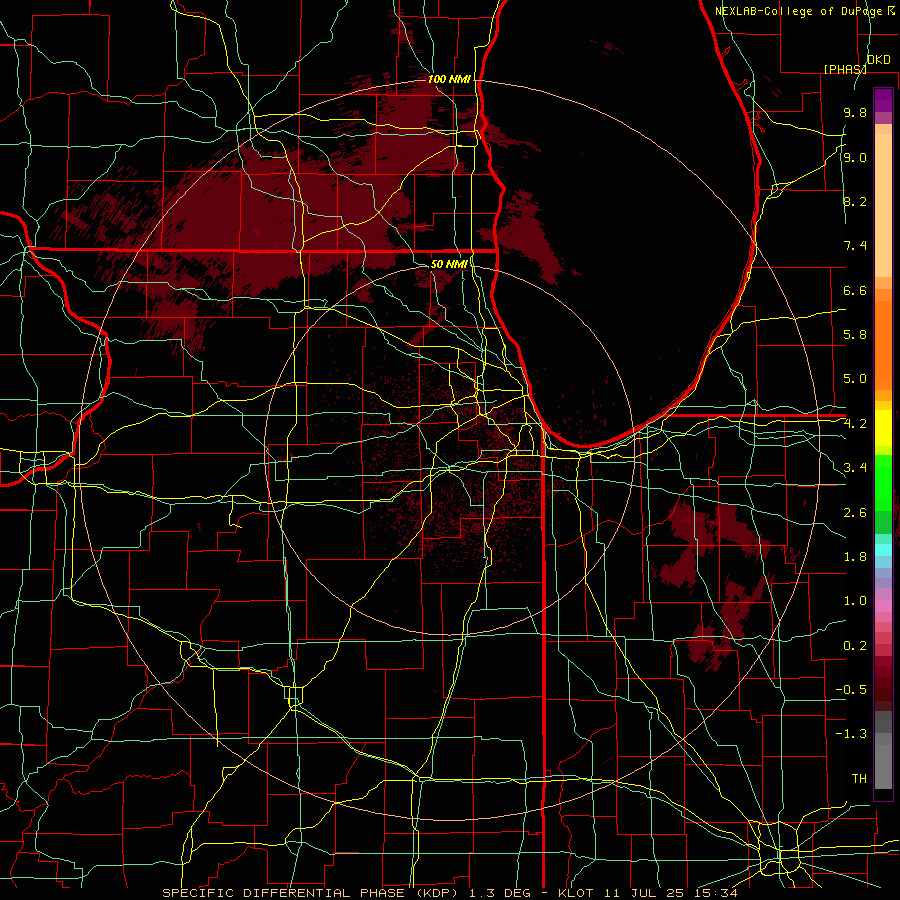Pick the peach band of the color scale
The height and width of the screenshot is (900, 900).
pyautogui.click(x=883, y=205)
